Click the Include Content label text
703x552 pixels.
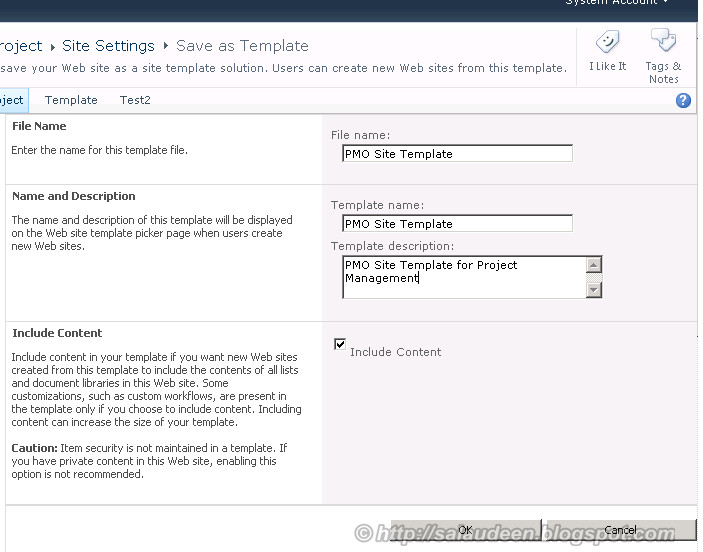point(395,352)
